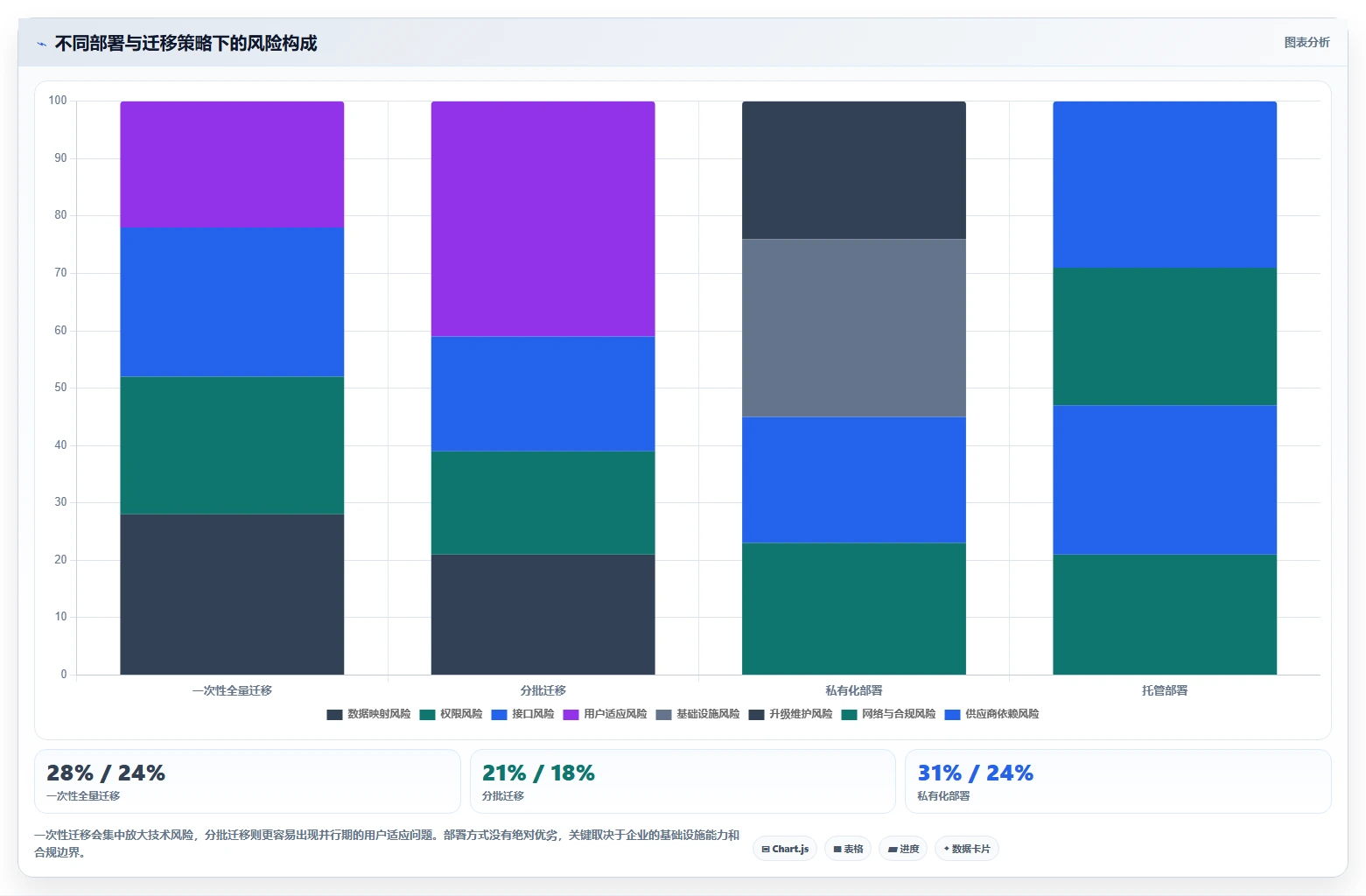This screenshot has height=896, width=1366.
Task: Toggle the 基础设施风险 legend entry
Action: (697, 714)
